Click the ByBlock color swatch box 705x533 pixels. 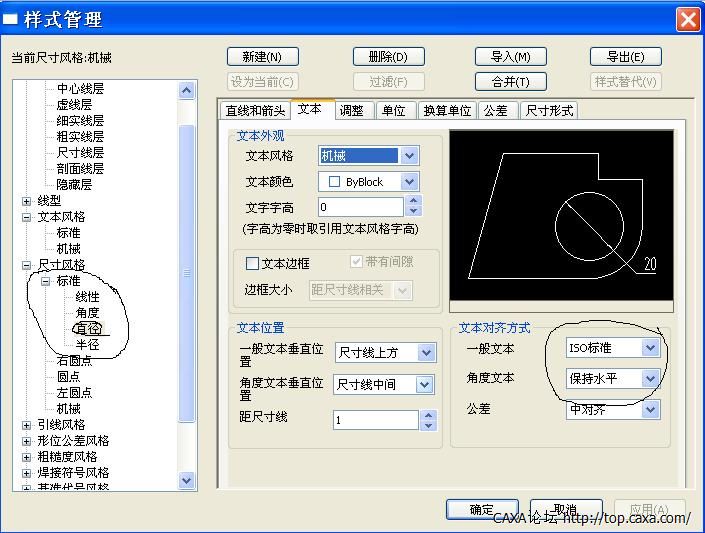[x=335, y=182]
